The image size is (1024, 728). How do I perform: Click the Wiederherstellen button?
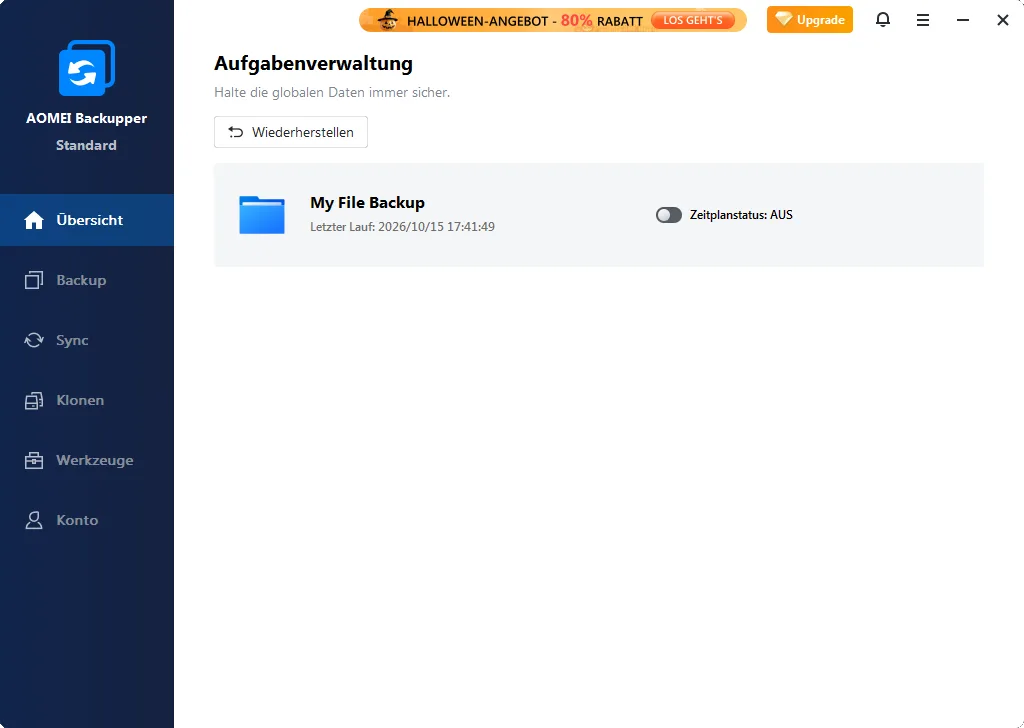[291, 132]
